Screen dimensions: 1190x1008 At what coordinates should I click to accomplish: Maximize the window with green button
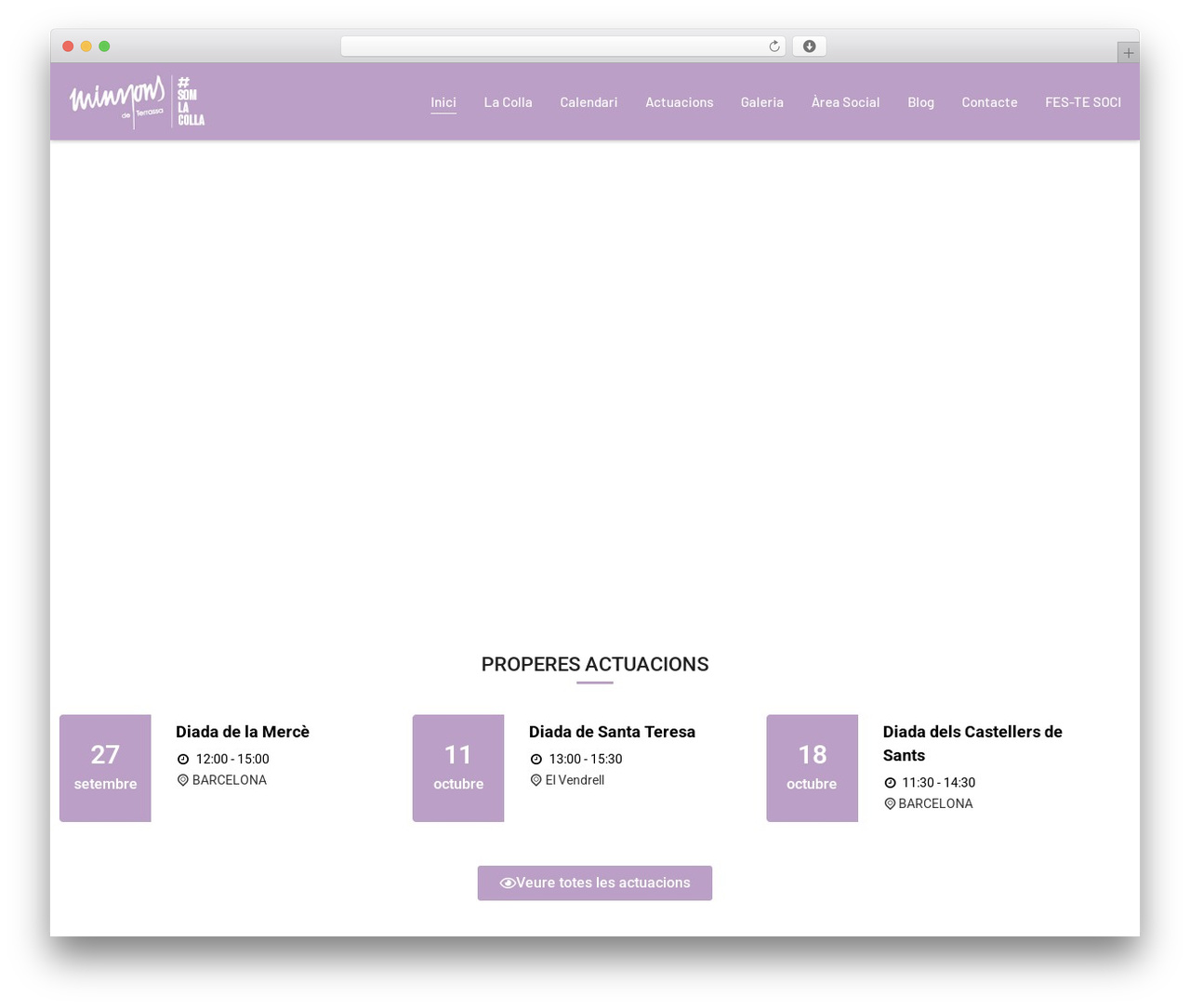104,46
